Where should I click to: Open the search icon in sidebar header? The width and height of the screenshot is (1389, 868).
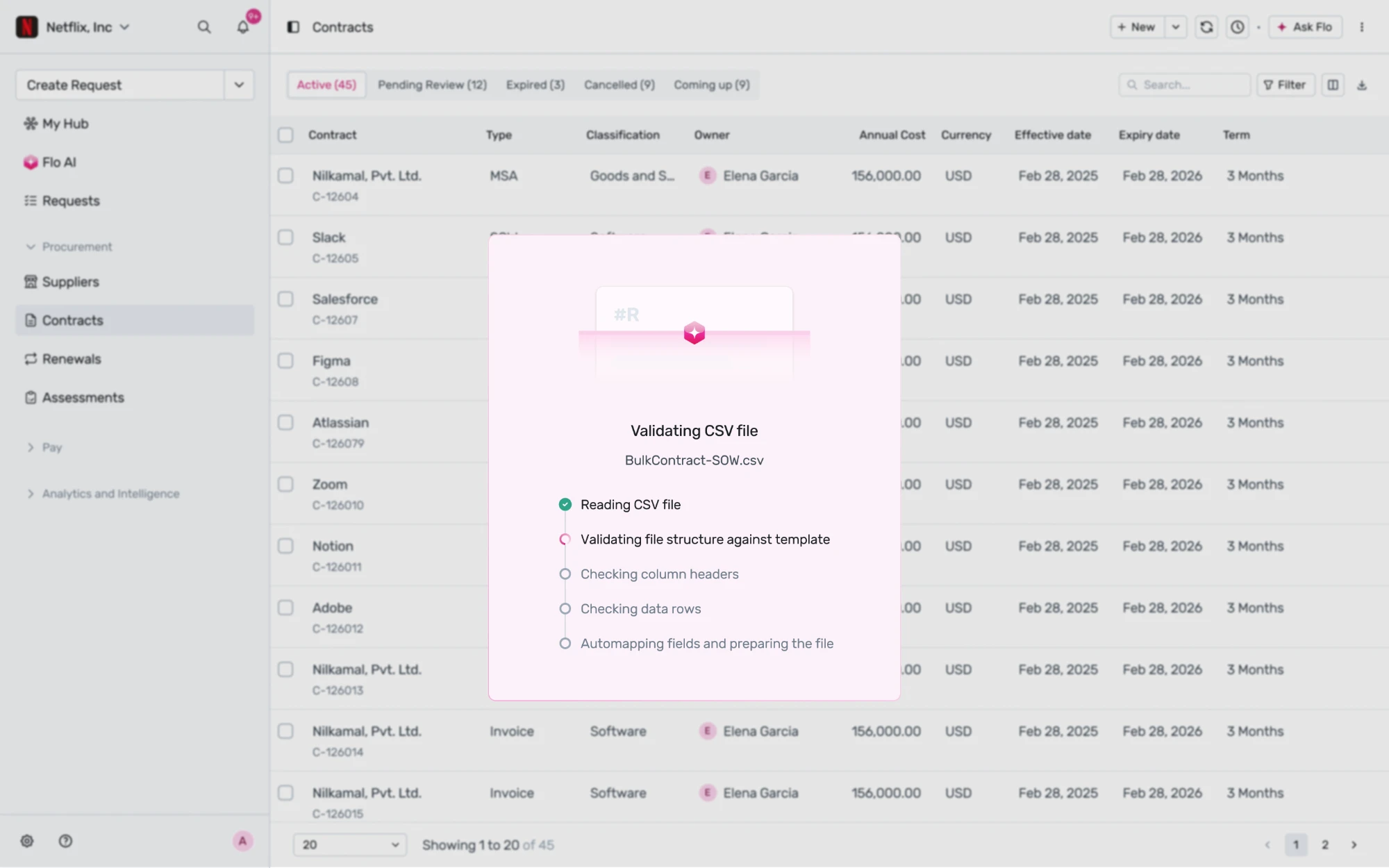click(x=203, y=27)
